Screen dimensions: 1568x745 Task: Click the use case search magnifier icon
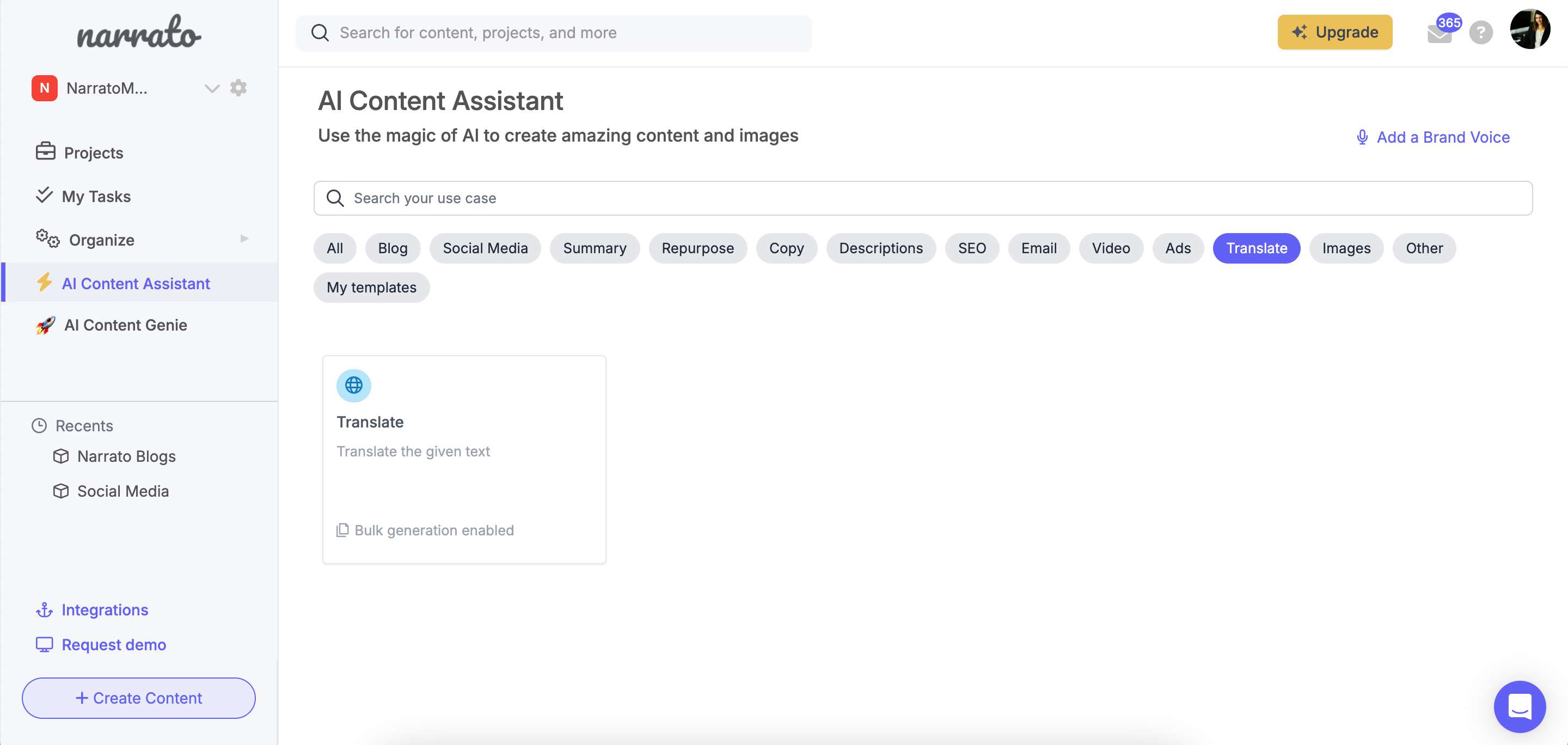pyautogui.click(x=335, y=198)
